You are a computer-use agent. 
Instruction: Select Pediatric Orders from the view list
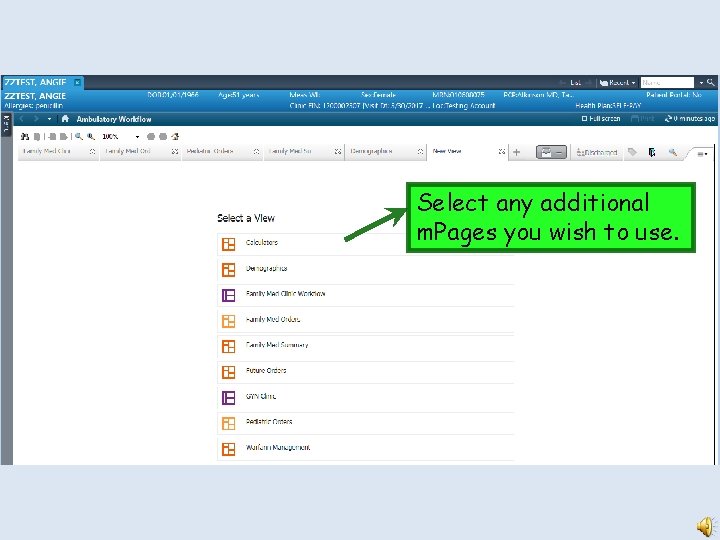(x=366, y=423)
